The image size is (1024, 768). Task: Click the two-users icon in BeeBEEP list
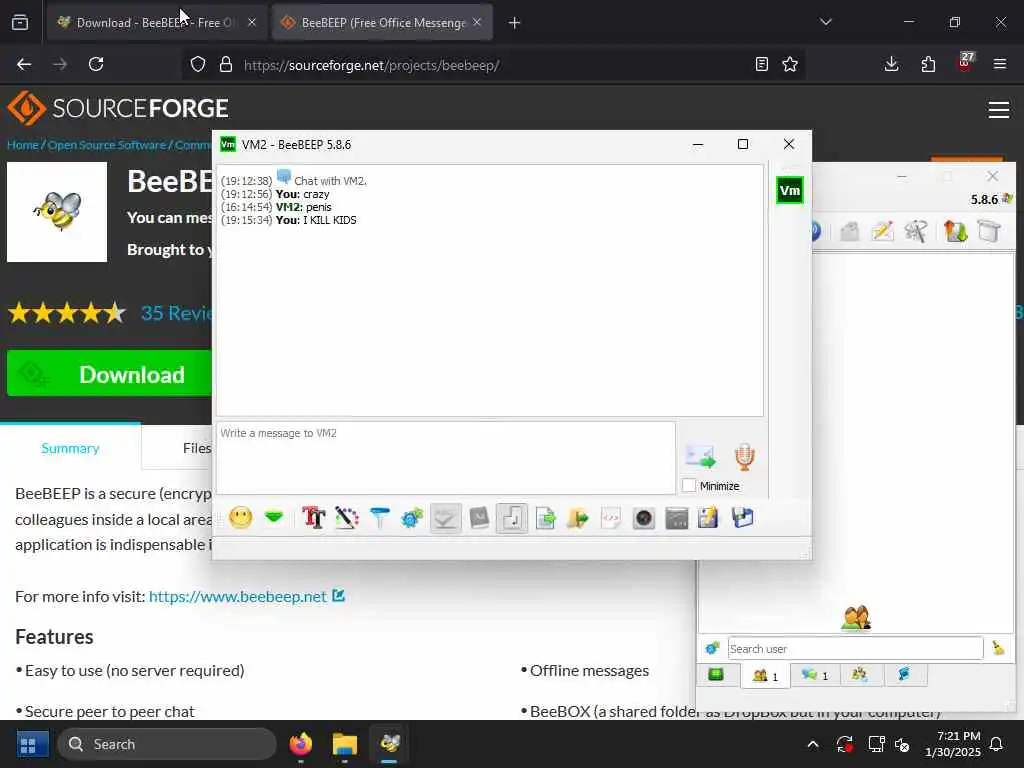[x=856, y=618]
